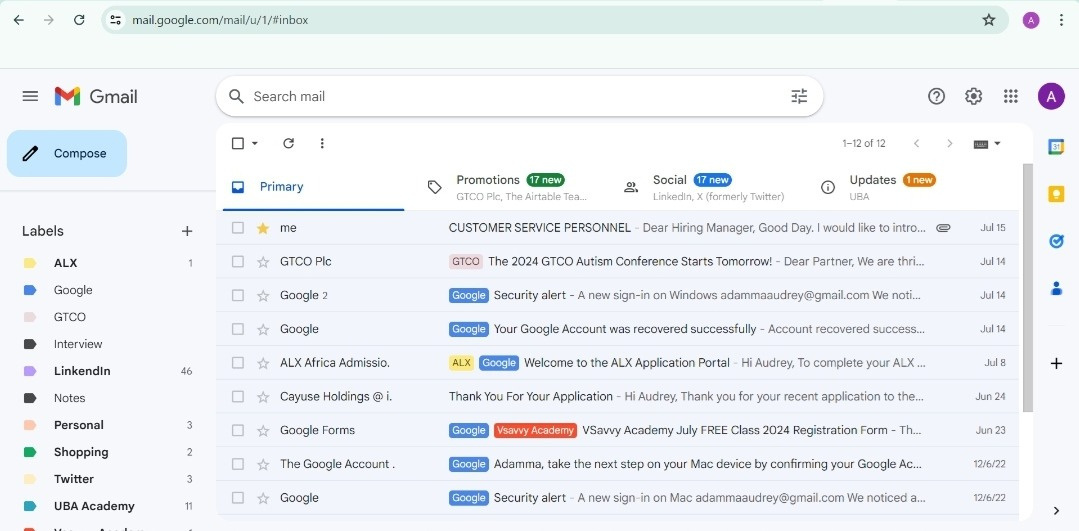
Task: Reload the page with browser refresh icon
Action: pos(79,20)
